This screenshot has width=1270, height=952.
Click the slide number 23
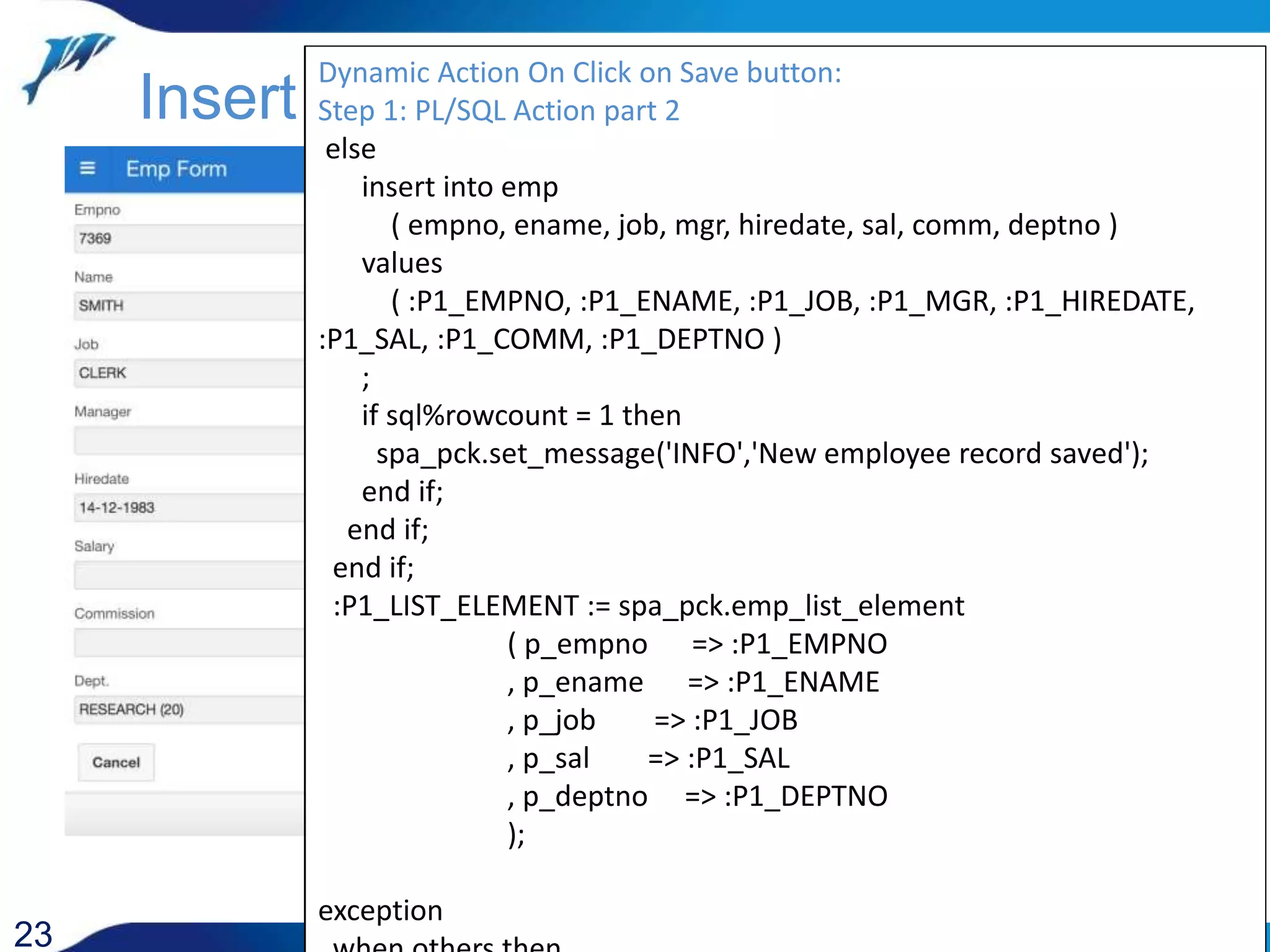click(x=33, y=933)
